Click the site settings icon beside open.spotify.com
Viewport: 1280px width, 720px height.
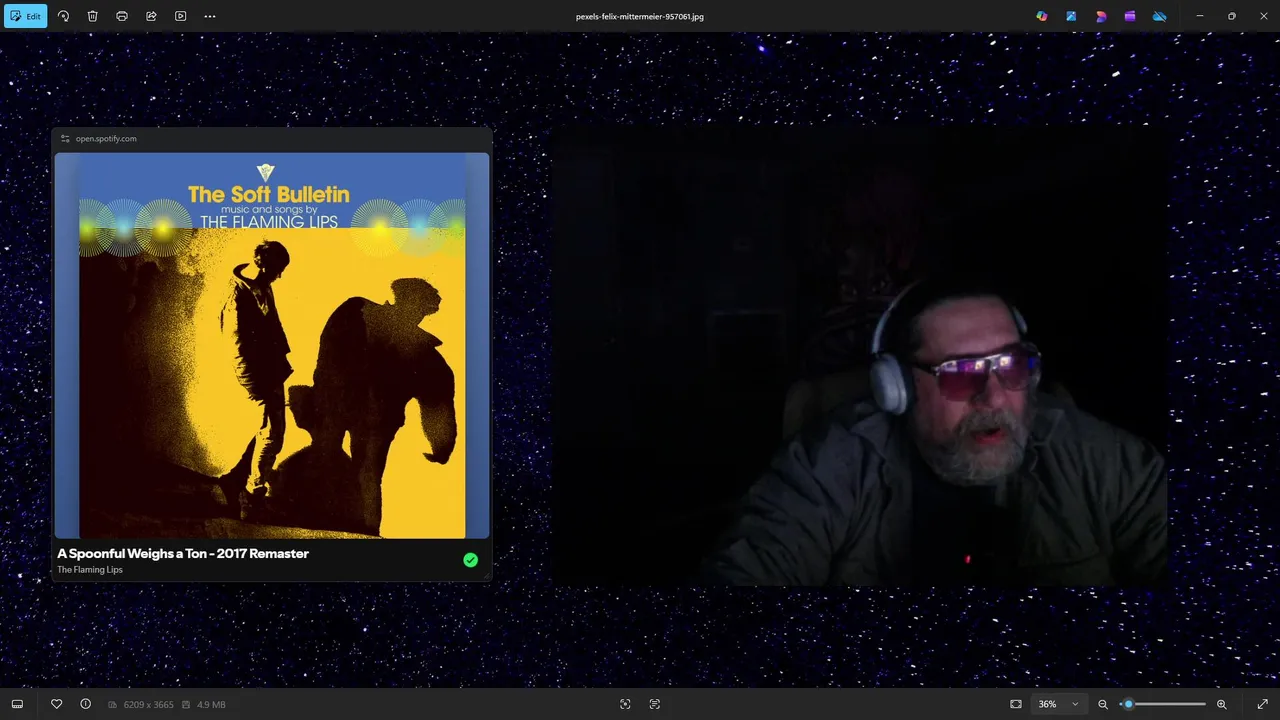[x=65, y=139]
